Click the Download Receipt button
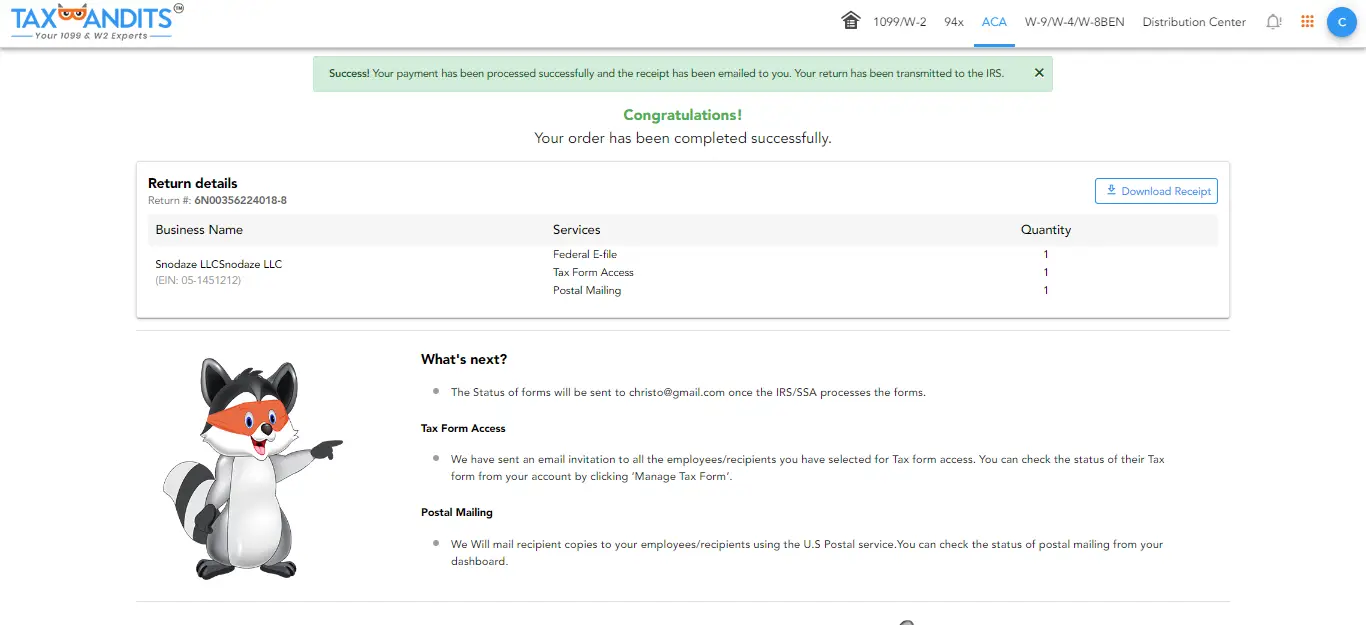Image resolution: width=1366 pixels, height=625 pixels. 1156,191
